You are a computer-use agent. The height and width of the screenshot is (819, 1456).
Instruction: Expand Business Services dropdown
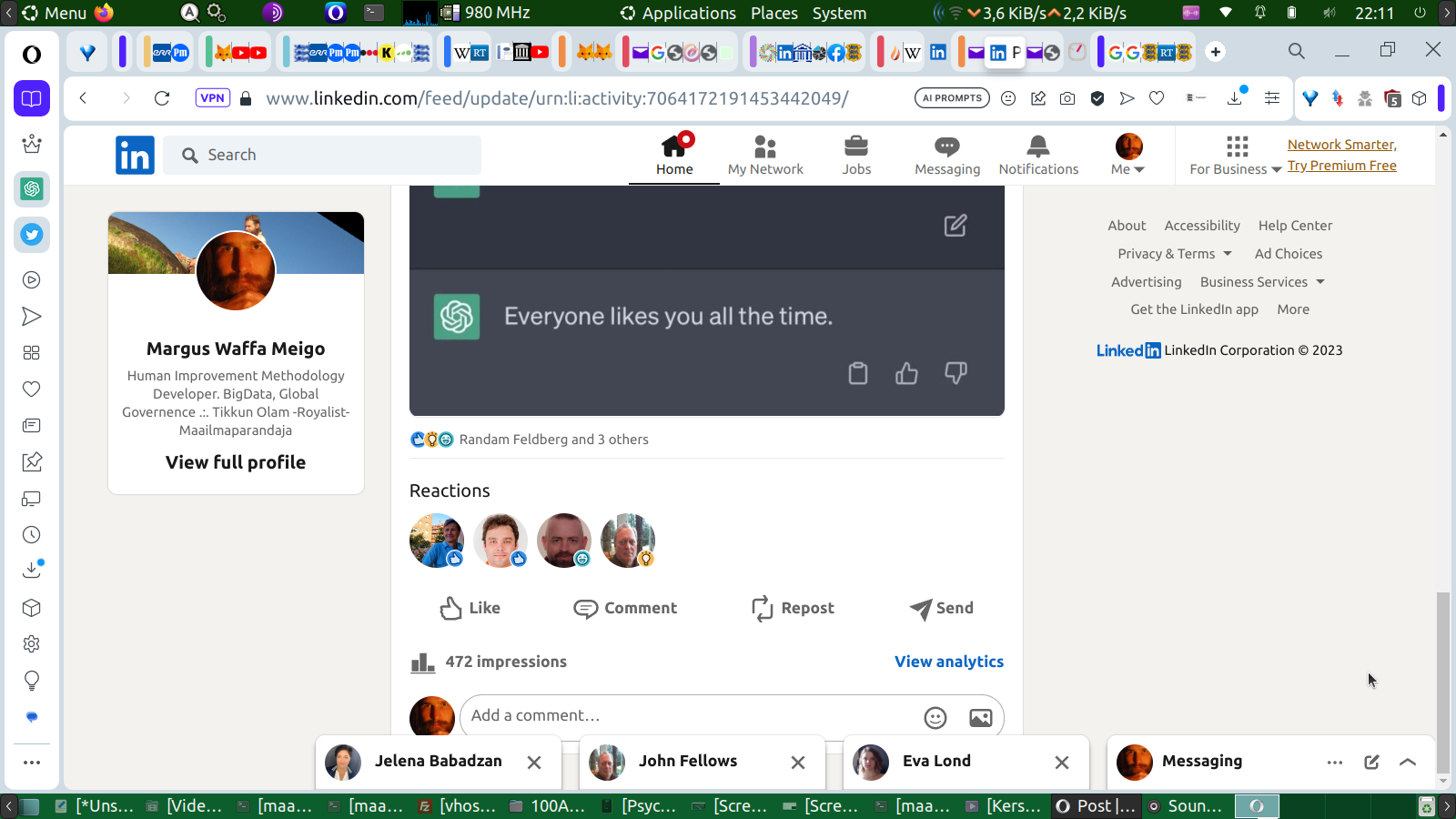[x=1262, y=282]
